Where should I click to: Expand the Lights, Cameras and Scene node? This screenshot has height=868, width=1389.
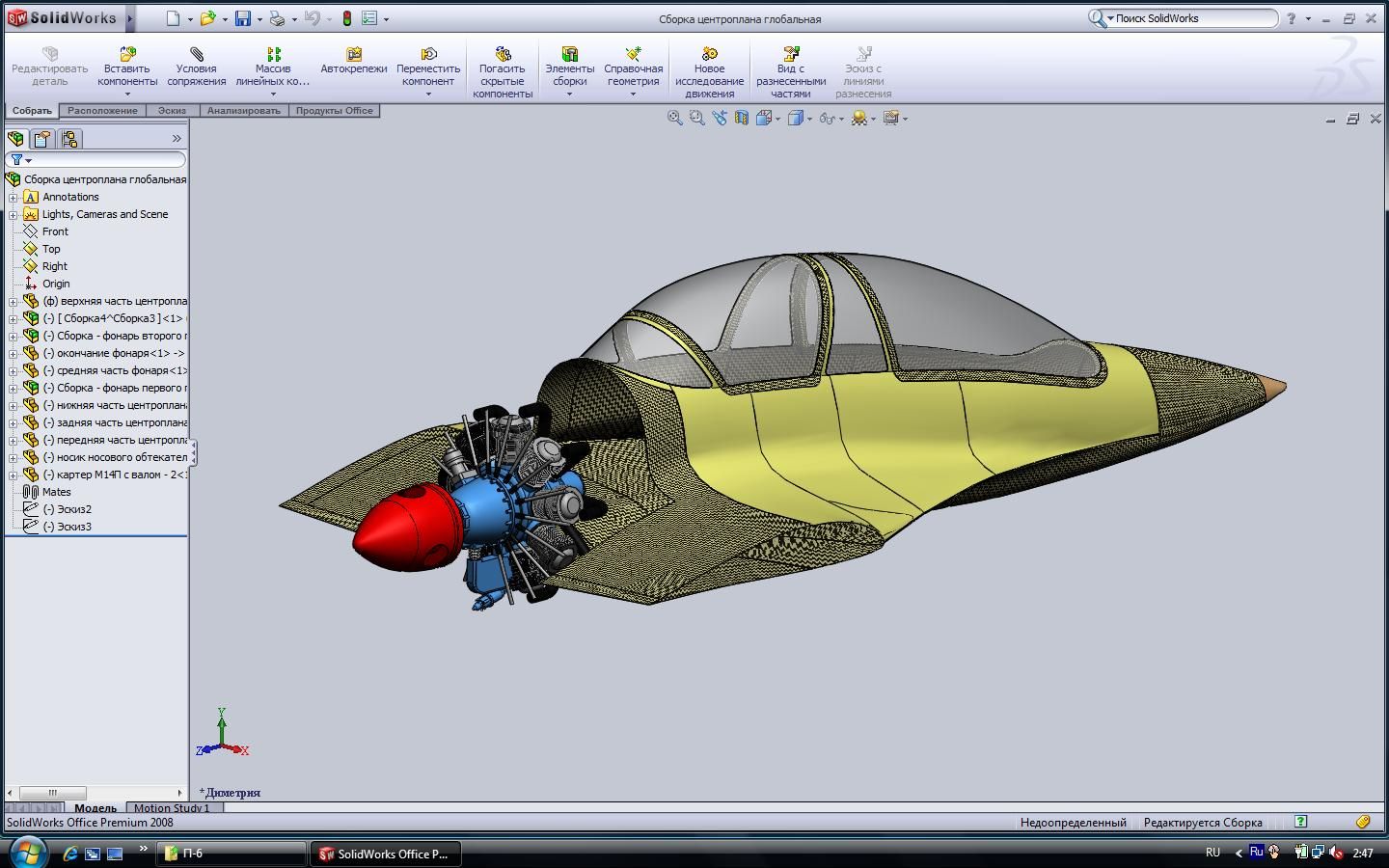coord(14,214)
